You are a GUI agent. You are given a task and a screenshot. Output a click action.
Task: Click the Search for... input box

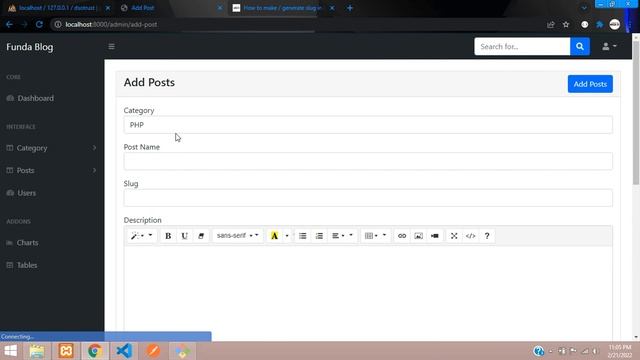522,47
